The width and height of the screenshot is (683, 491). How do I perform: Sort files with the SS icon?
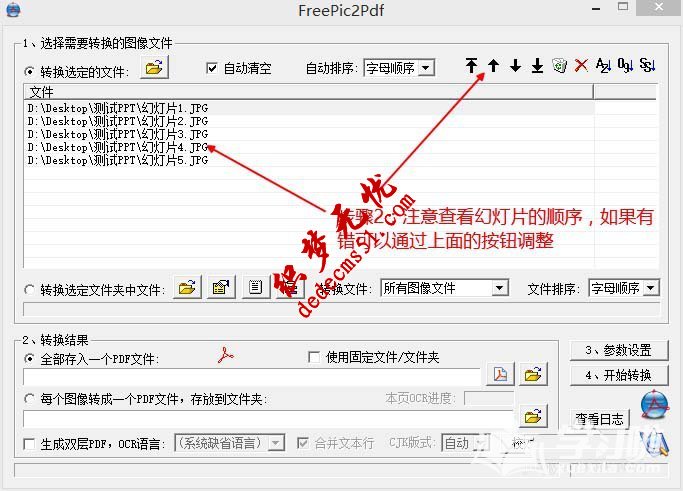tap(648, 65)
